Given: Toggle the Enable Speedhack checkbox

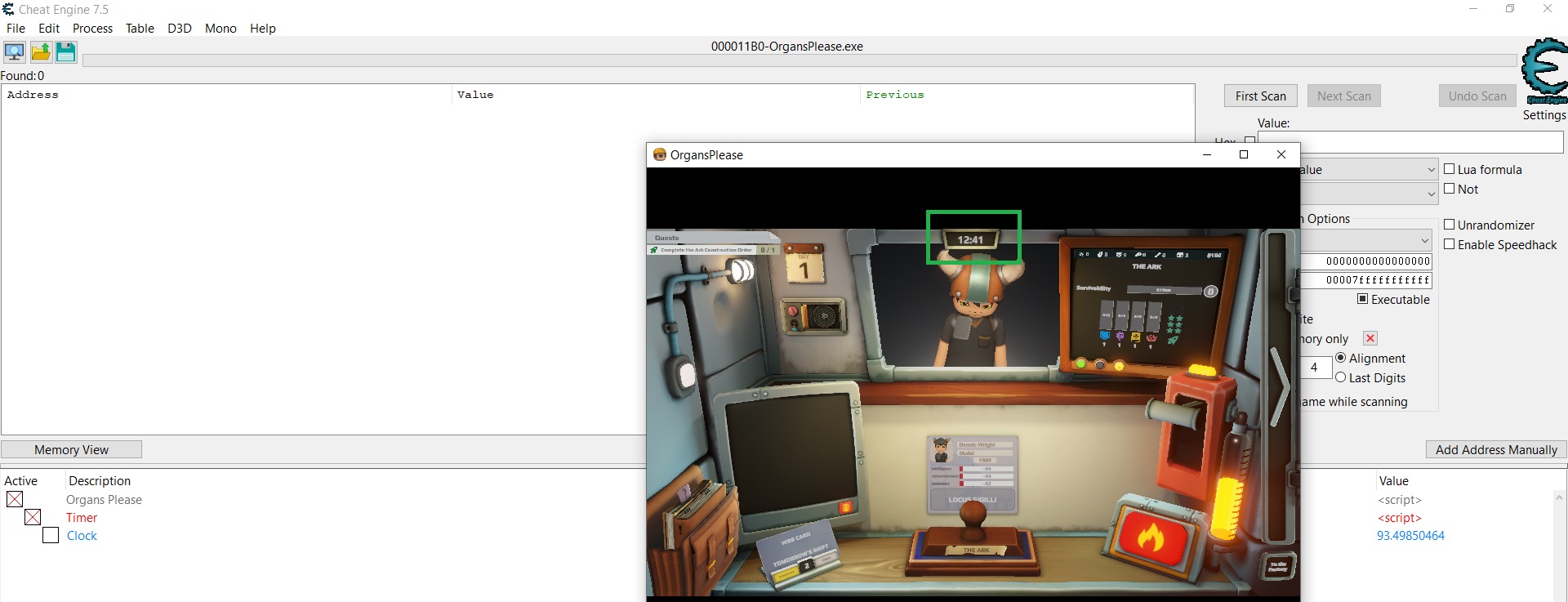Looking at the screenshot, I should coord(1450,244).
